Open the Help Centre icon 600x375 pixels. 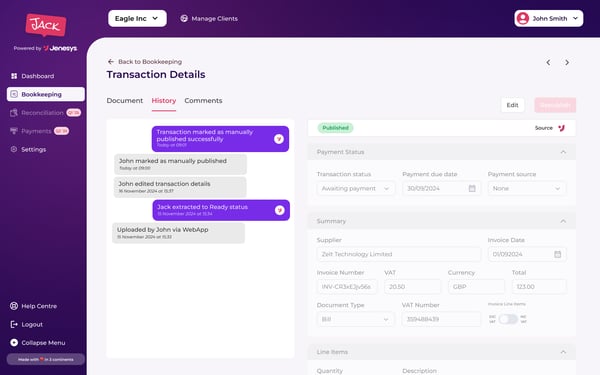[14, 306]
